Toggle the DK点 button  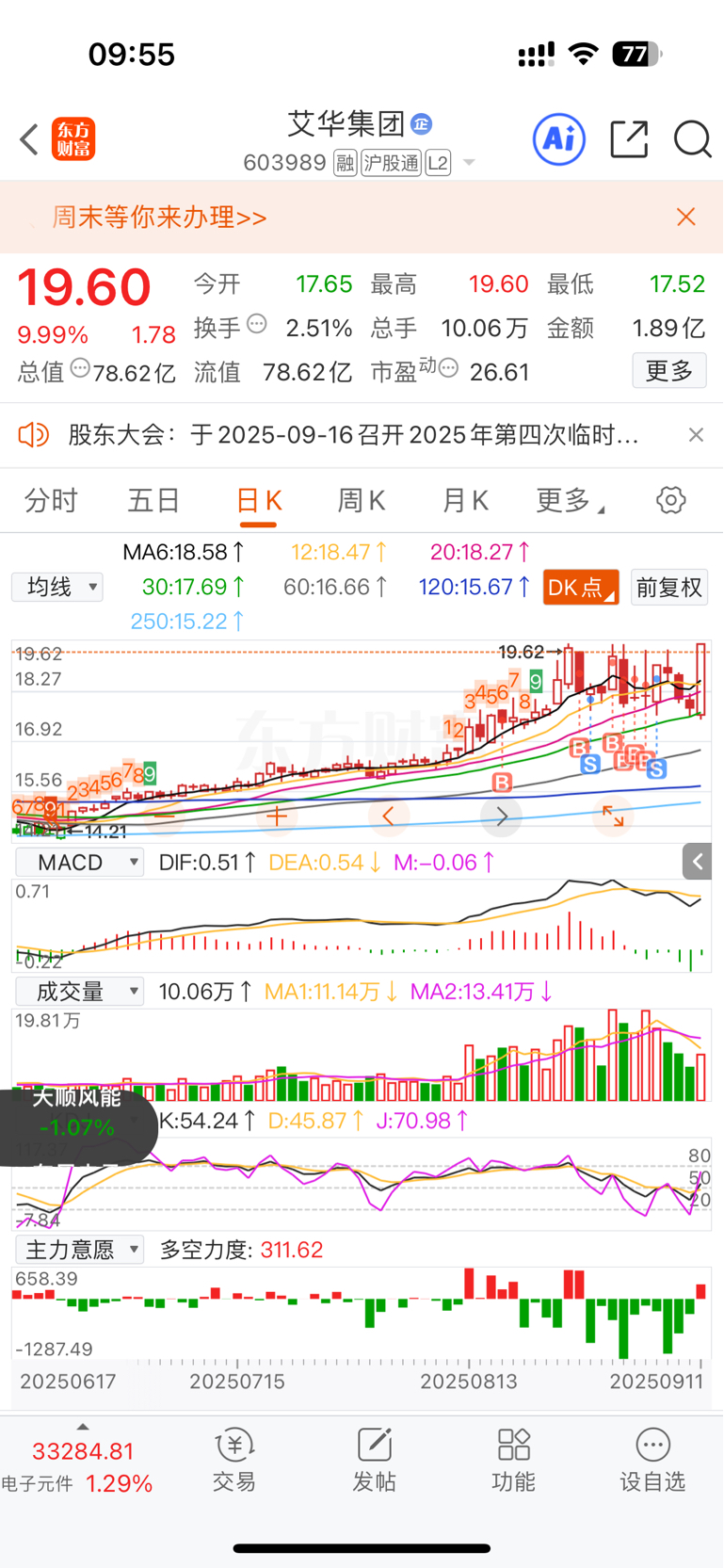(581, 588)
